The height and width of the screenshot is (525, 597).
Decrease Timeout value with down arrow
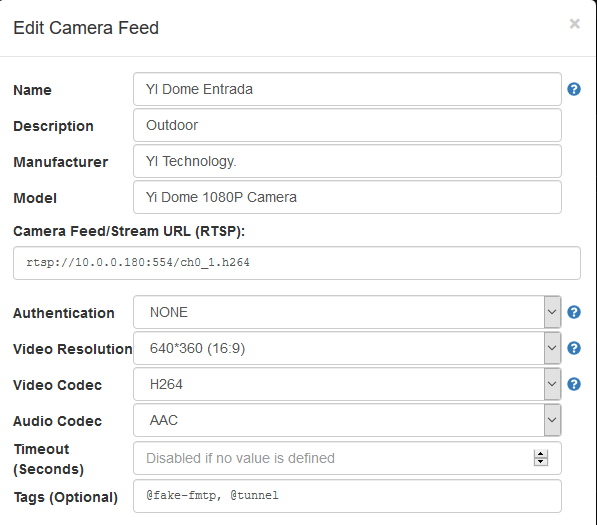click(x=541, y=462)
